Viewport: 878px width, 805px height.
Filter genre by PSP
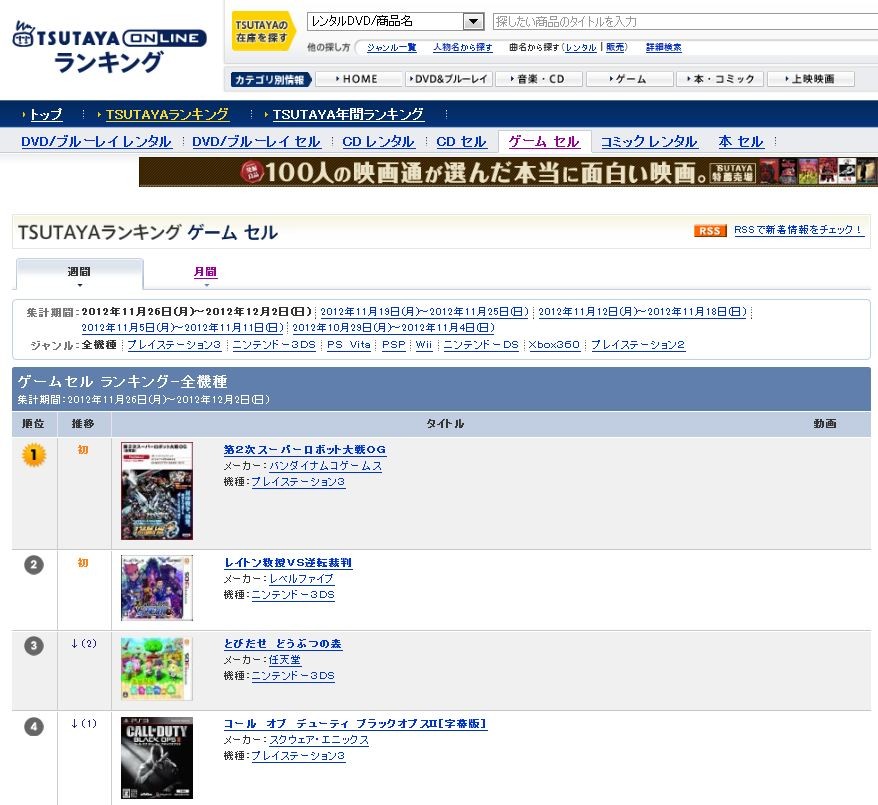pyautogui.click(x=394, y=345)
